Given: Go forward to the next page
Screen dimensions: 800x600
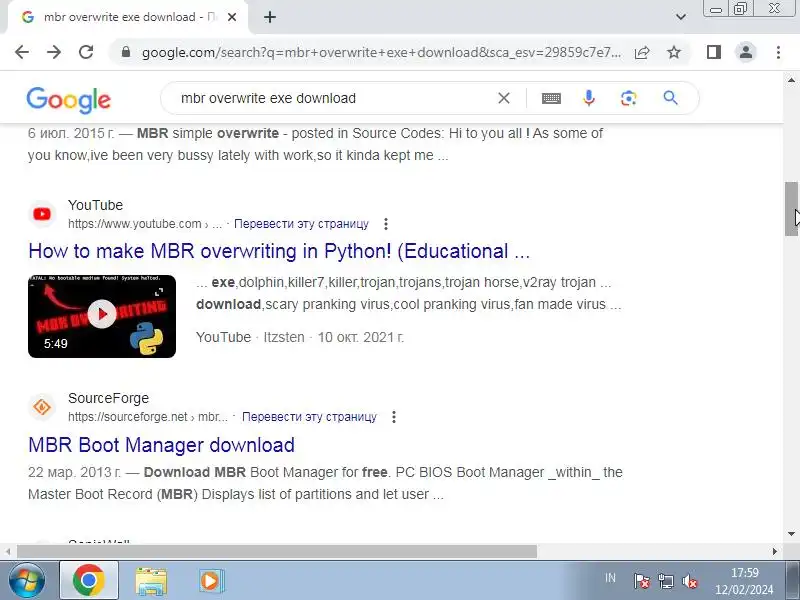Looking at the screenshot, I should 54,52.
